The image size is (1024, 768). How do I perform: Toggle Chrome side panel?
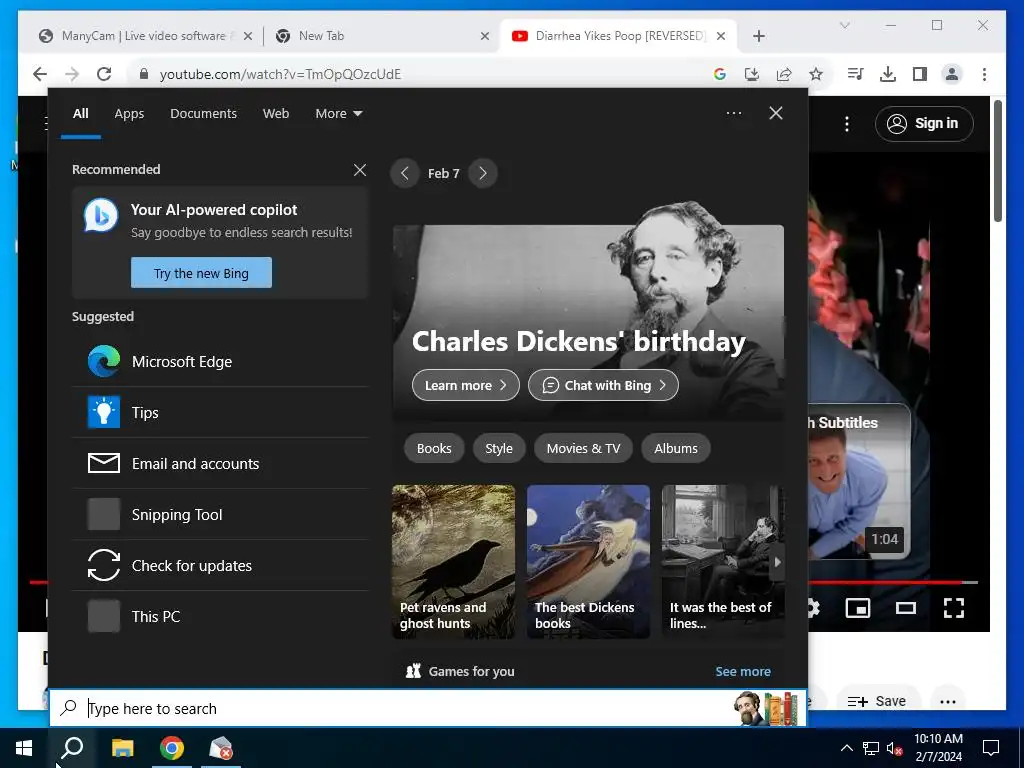point(920,74)
